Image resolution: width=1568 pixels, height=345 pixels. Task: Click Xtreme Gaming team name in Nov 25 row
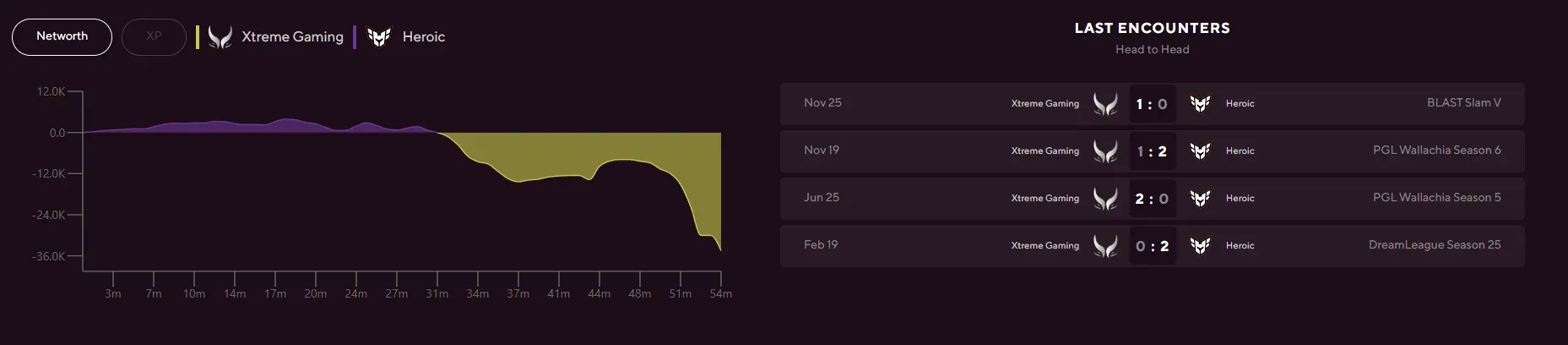1045,103
